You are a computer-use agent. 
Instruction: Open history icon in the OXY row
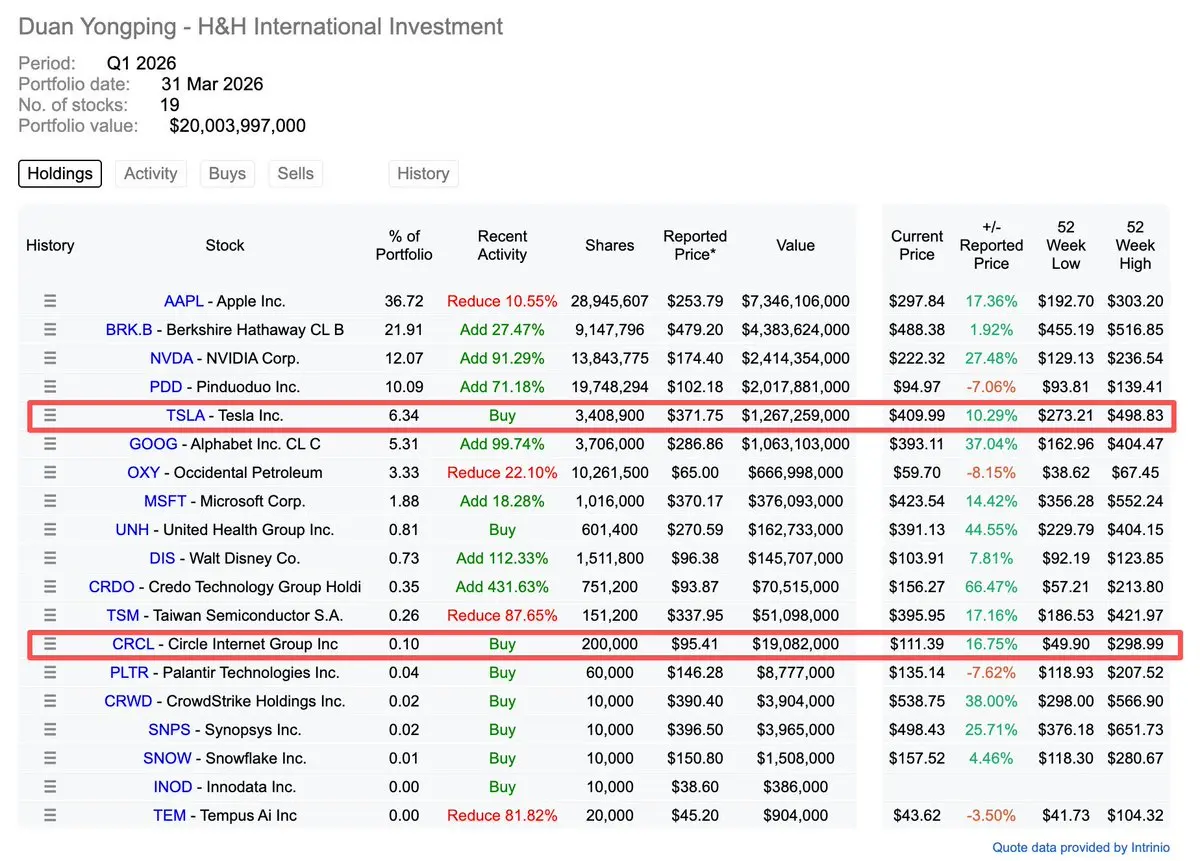click(x=50, y=472)
